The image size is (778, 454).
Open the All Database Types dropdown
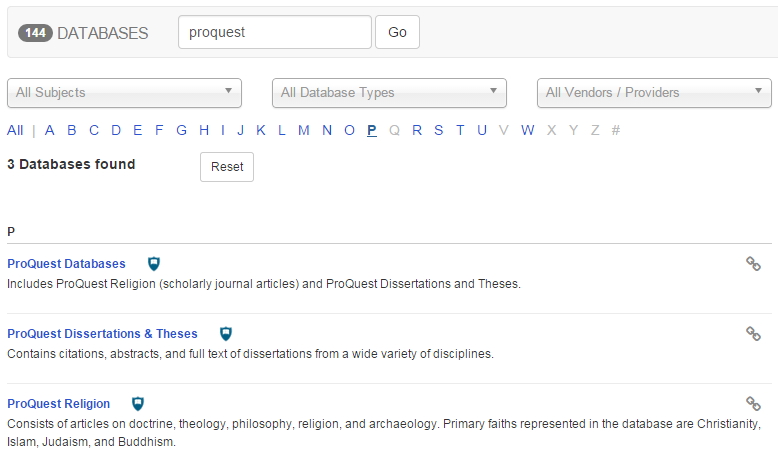click(x=389, y=93)
